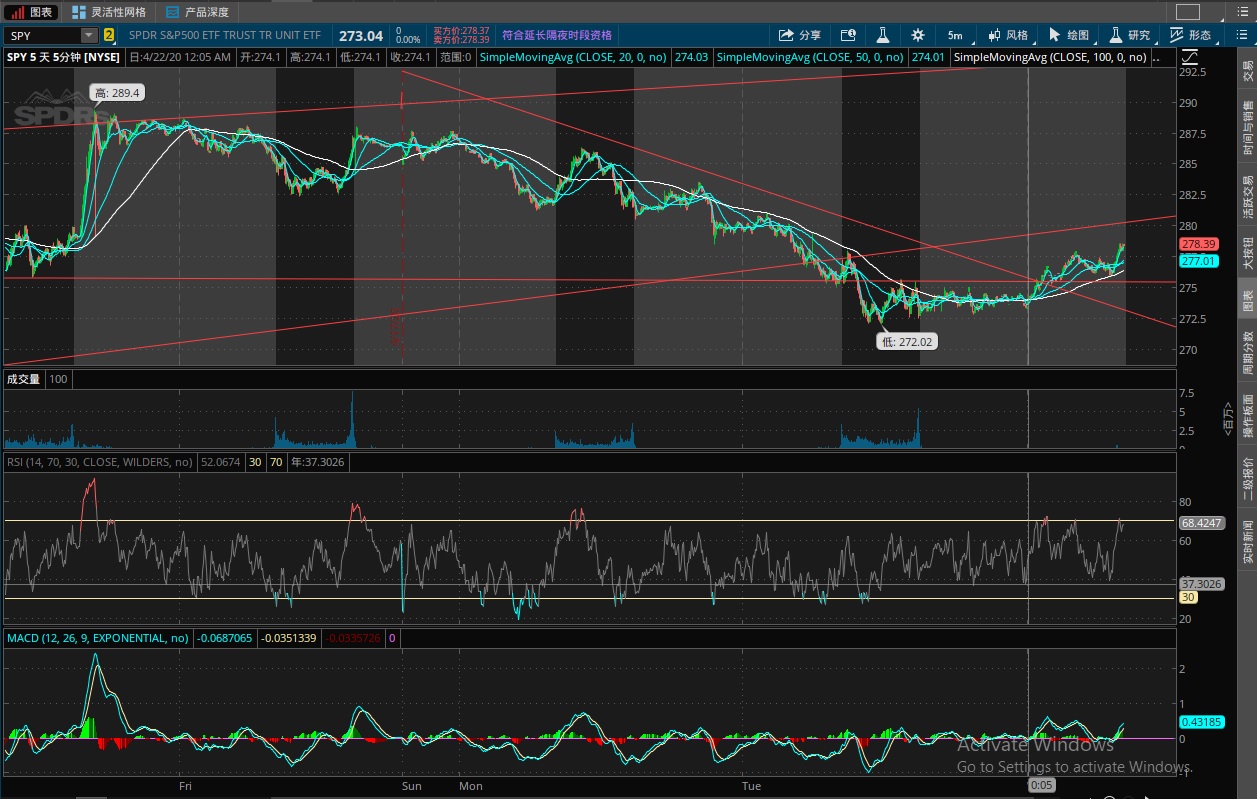This screenshot has width=1257, height=799.
Task: Click the SPY 5 天 5分钟 [NYSE] chart label
Action: [62, 57]
